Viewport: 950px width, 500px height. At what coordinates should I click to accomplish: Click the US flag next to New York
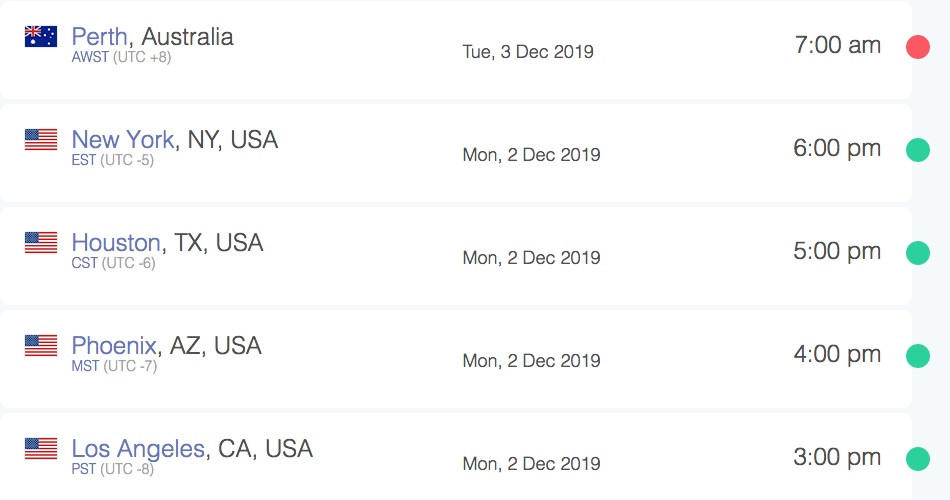(x=41, y=139)
